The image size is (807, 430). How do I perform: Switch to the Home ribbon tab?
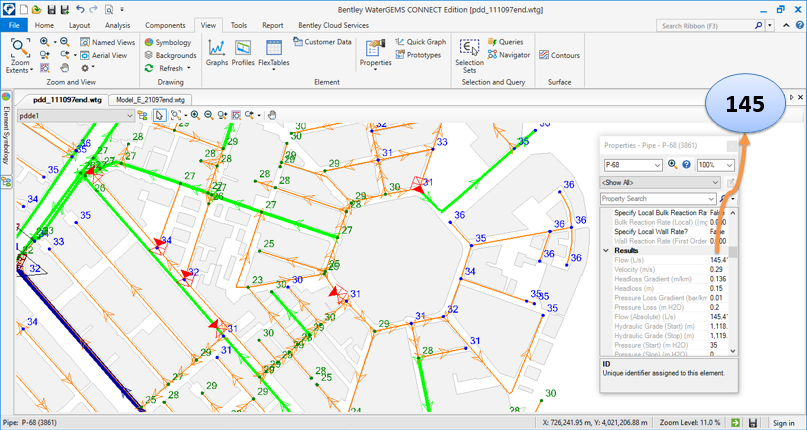click(44, 25)
